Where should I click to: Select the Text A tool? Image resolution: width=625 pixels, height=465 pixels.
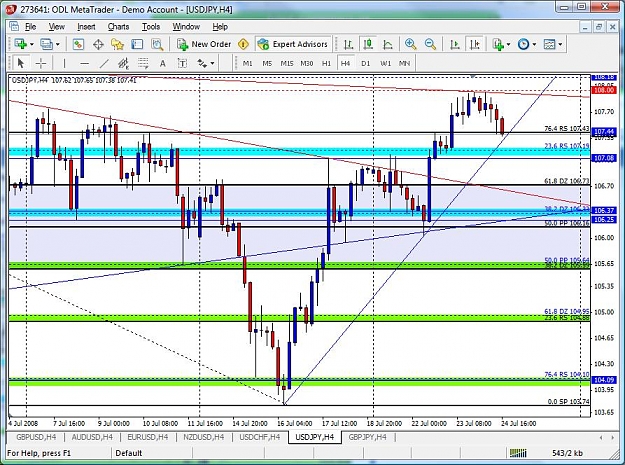(x=163, y=63)
